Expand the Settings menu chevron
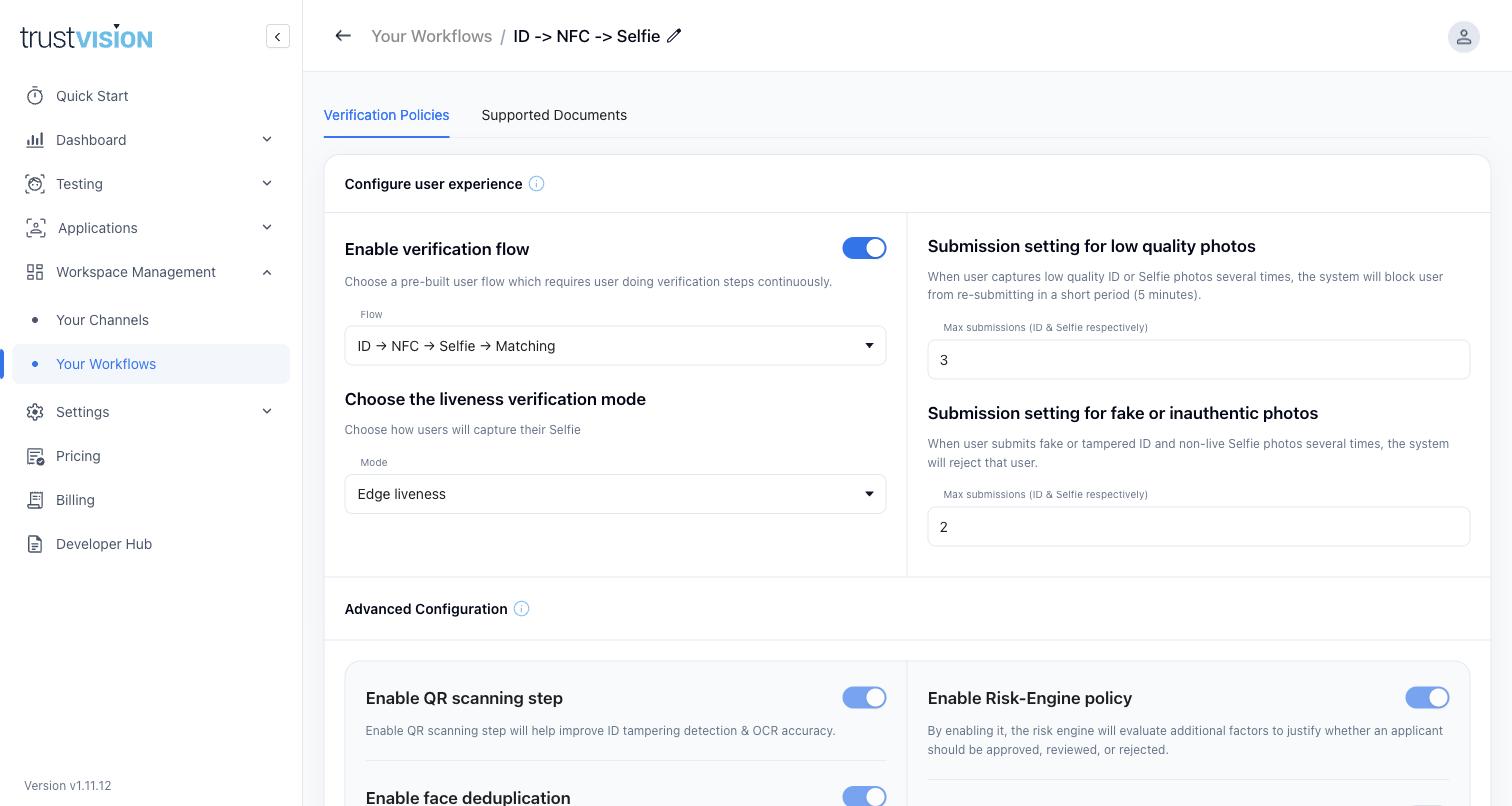Viewport: 1512px width, 806px height. point(267,412)
